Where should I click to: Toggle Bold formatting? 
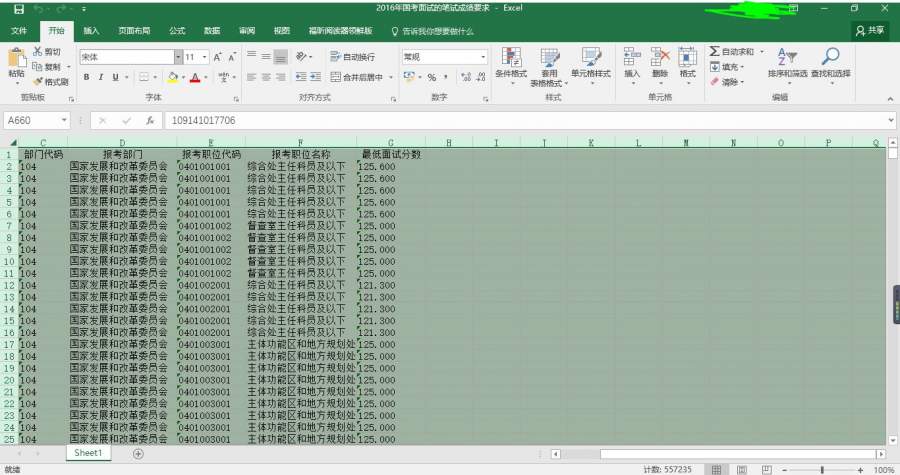pyautogui.click(x=86, y=77)
